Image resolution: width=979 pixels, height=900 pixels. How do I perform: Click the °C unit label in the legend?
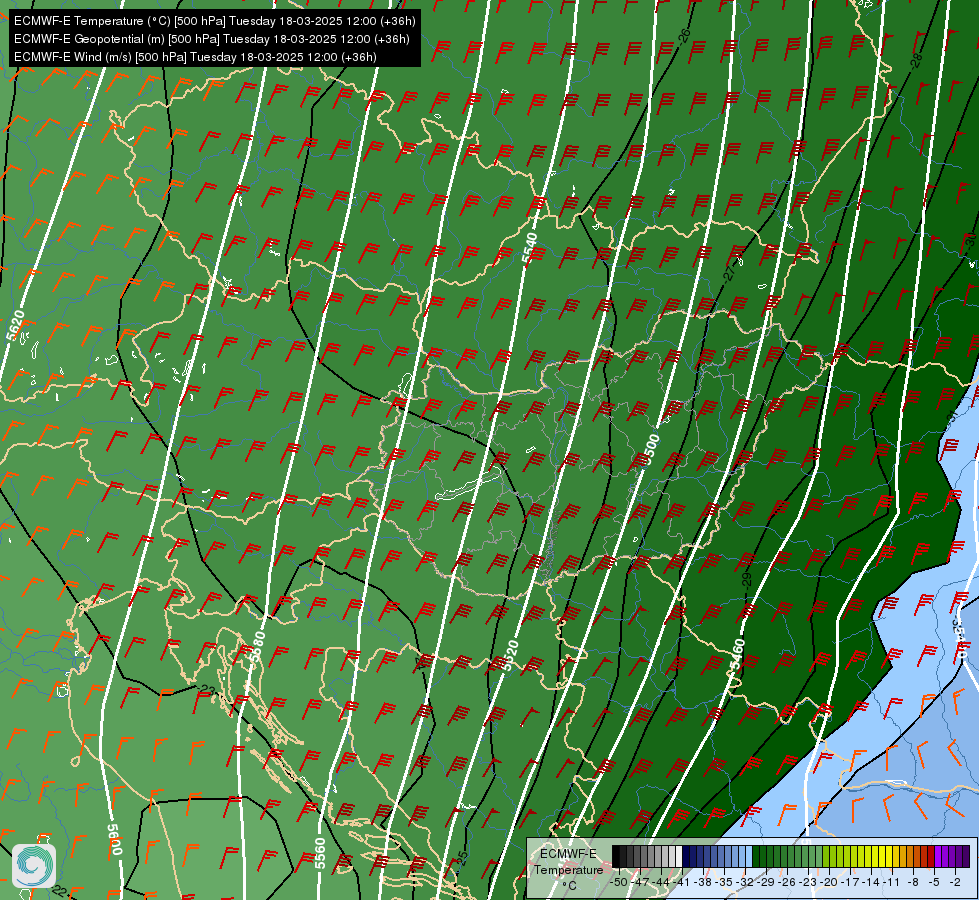pos(569,886)
